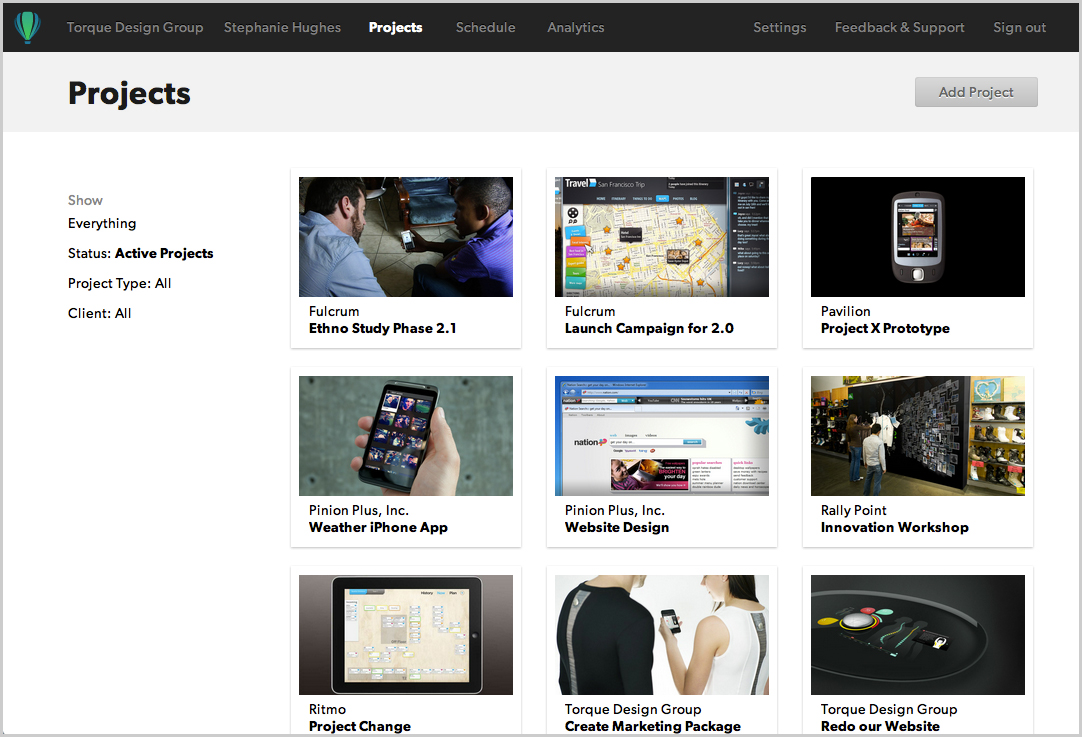This screenshot has height=737, width=1082.
Task: Open the Ethno Study Phase 2.1 thumbnail
Action: (405, 237)
